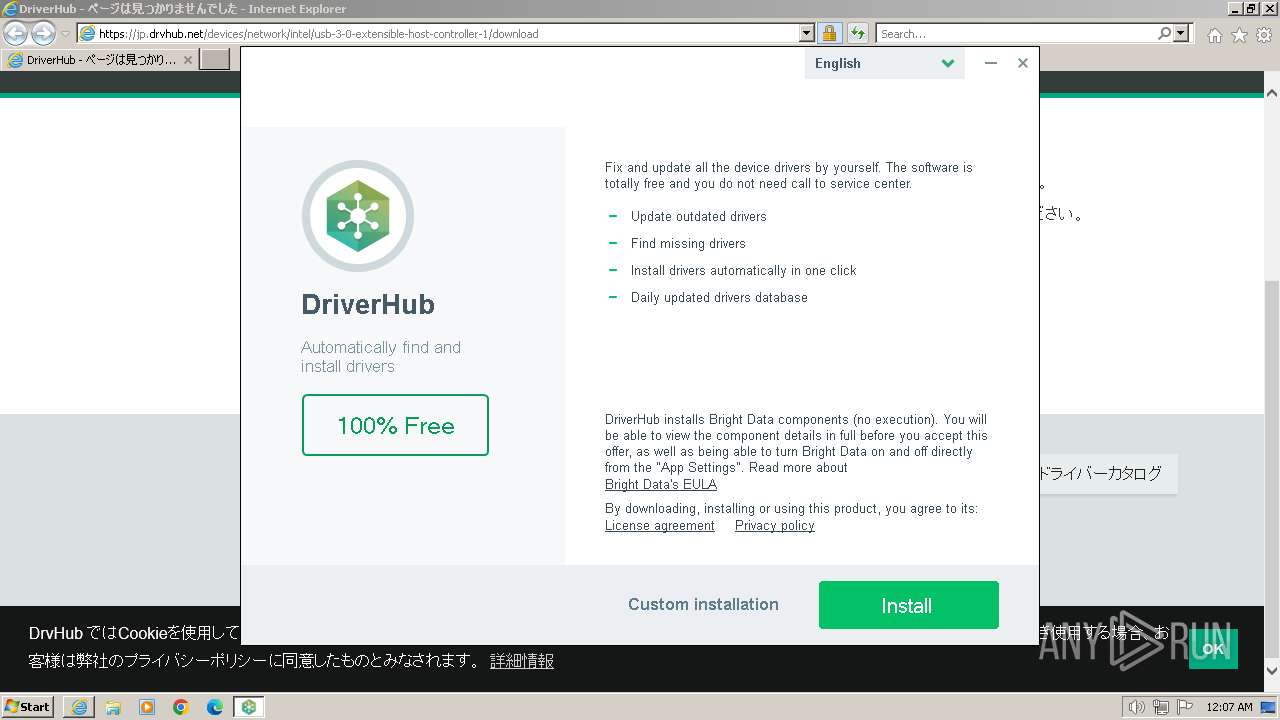The image size is (1280, 720).
Task: Open the License agreement link
Action: pos(660,526)
